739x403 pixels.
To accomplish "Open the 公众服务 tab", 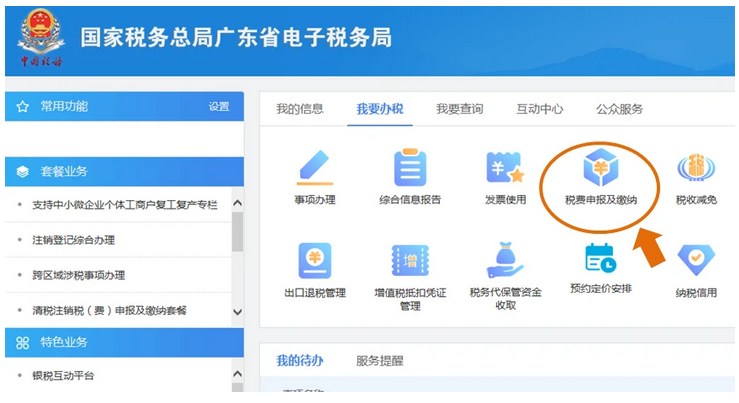I will [619, 109].
